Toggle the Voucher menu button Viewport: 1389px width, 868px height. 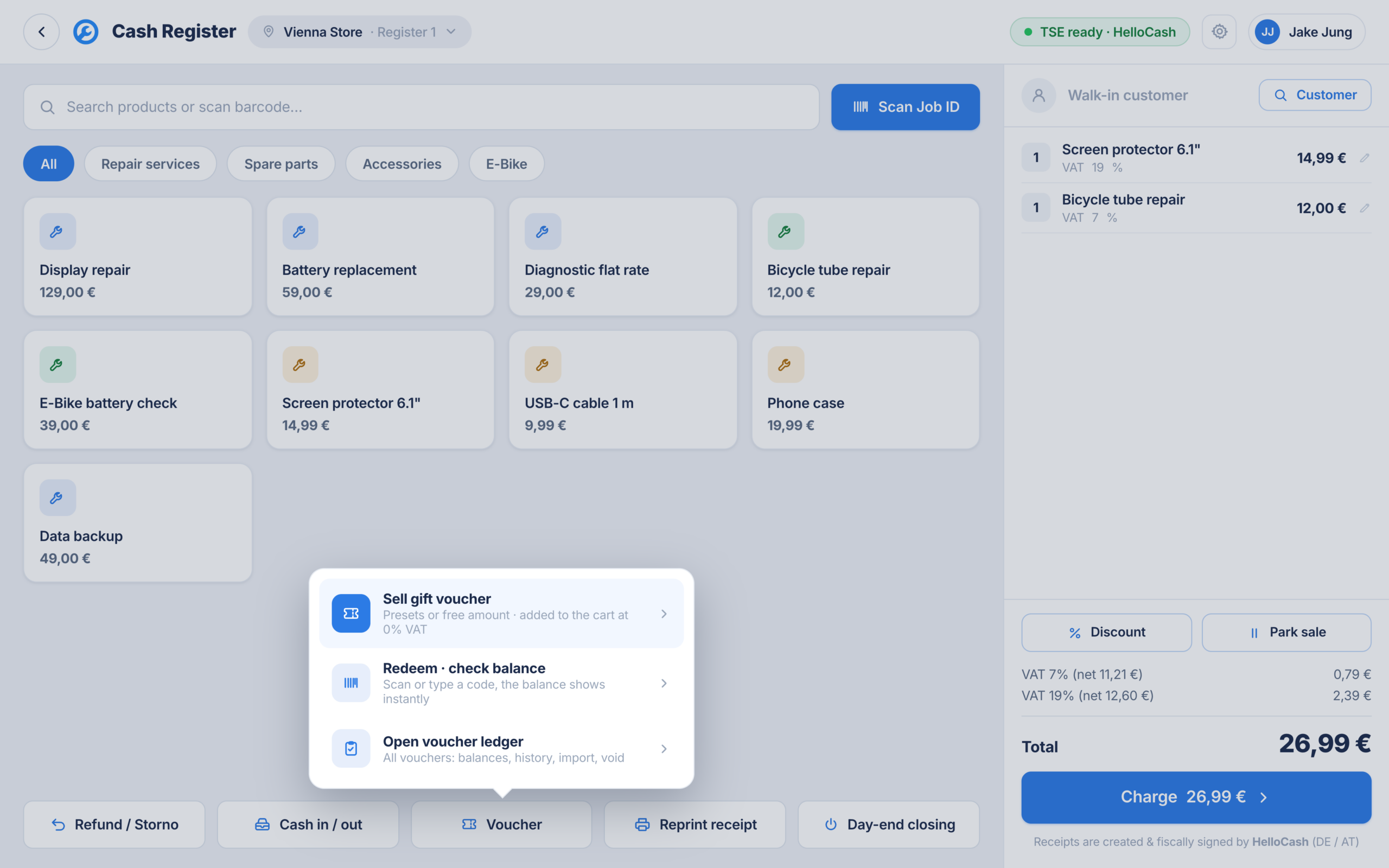501,825
